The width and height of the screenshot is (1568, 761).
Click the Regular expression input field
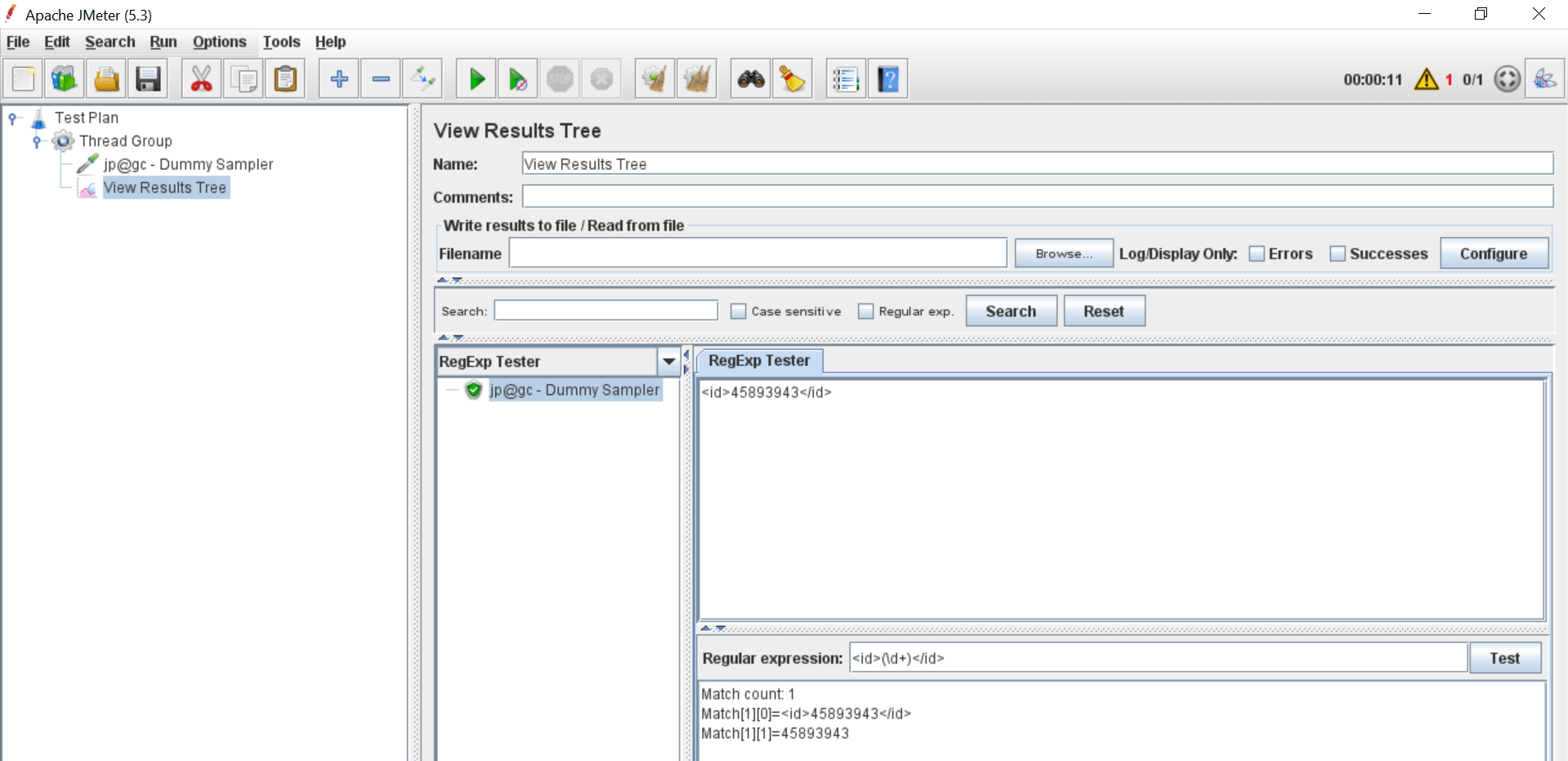pos(1159,658)
